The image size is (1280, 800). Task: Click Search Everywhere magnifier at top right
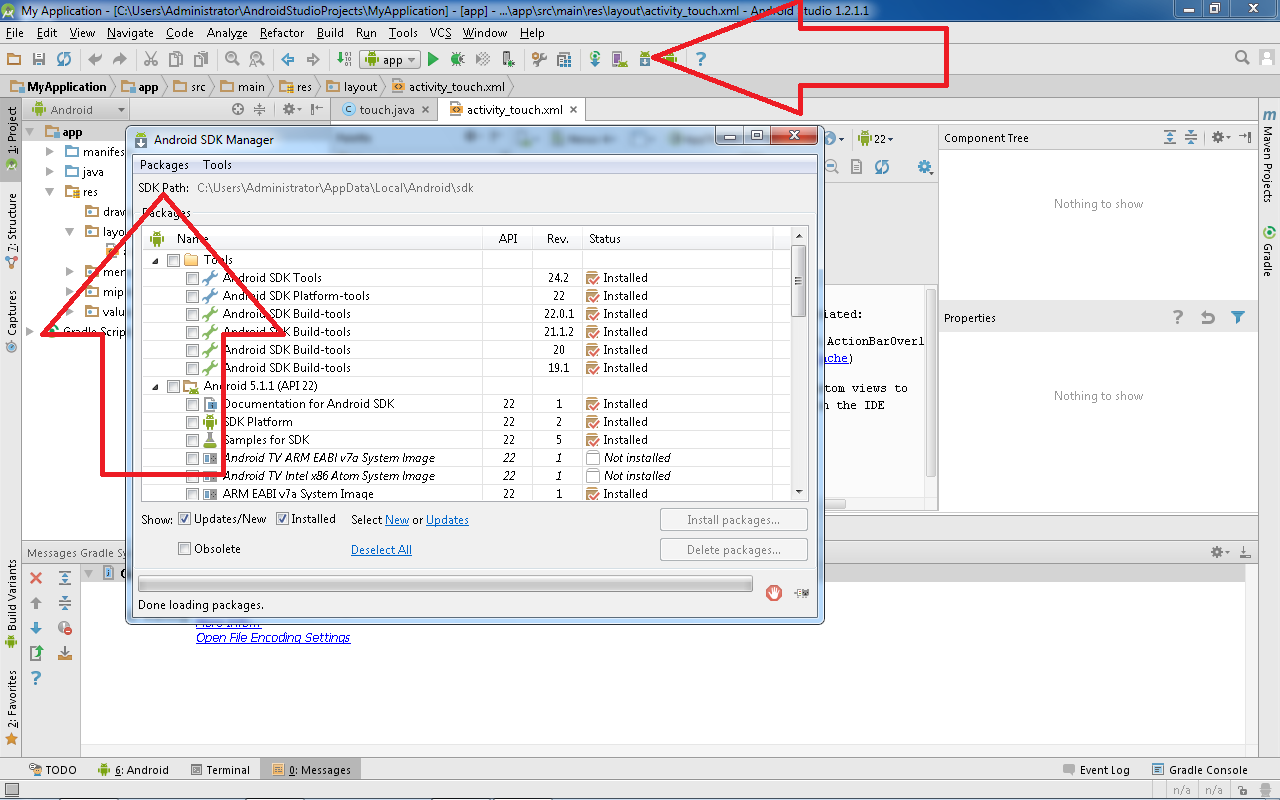(1242, 58)
